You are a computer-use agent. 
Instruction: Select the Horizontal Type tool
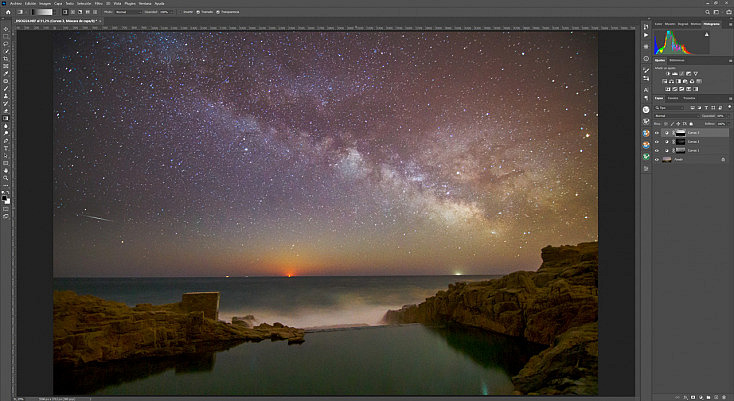pyautogui.click(x=5, y=148)
